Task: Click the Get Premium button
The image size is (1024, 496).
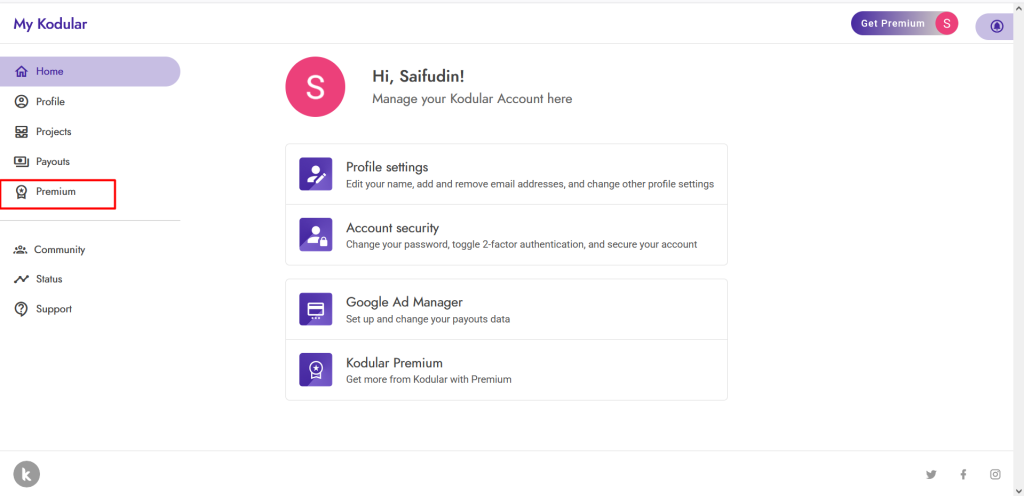Action: click(893, 23)
